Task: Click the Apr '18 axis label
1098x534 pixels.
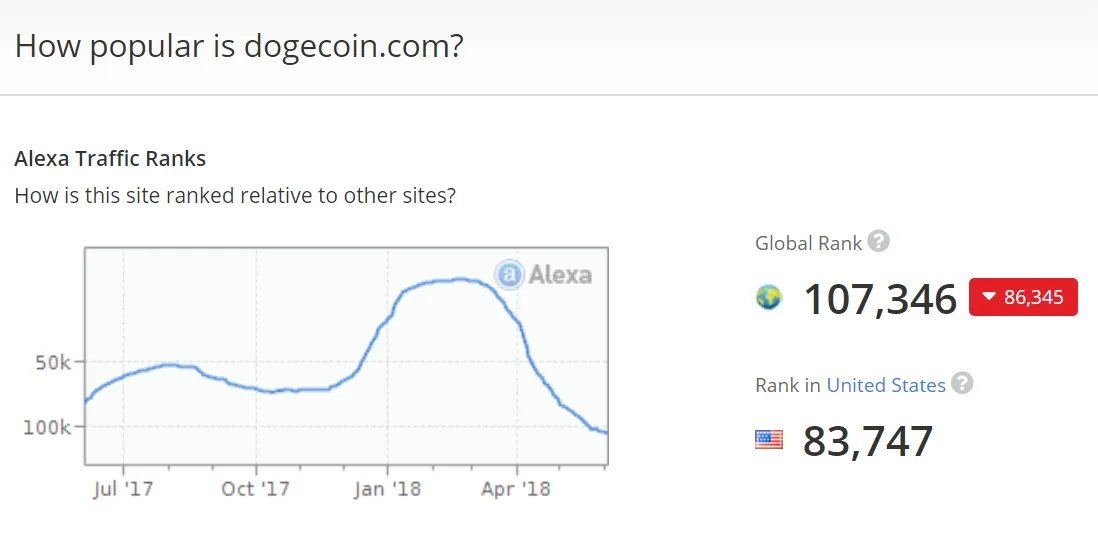Action: tap(517, 489)
